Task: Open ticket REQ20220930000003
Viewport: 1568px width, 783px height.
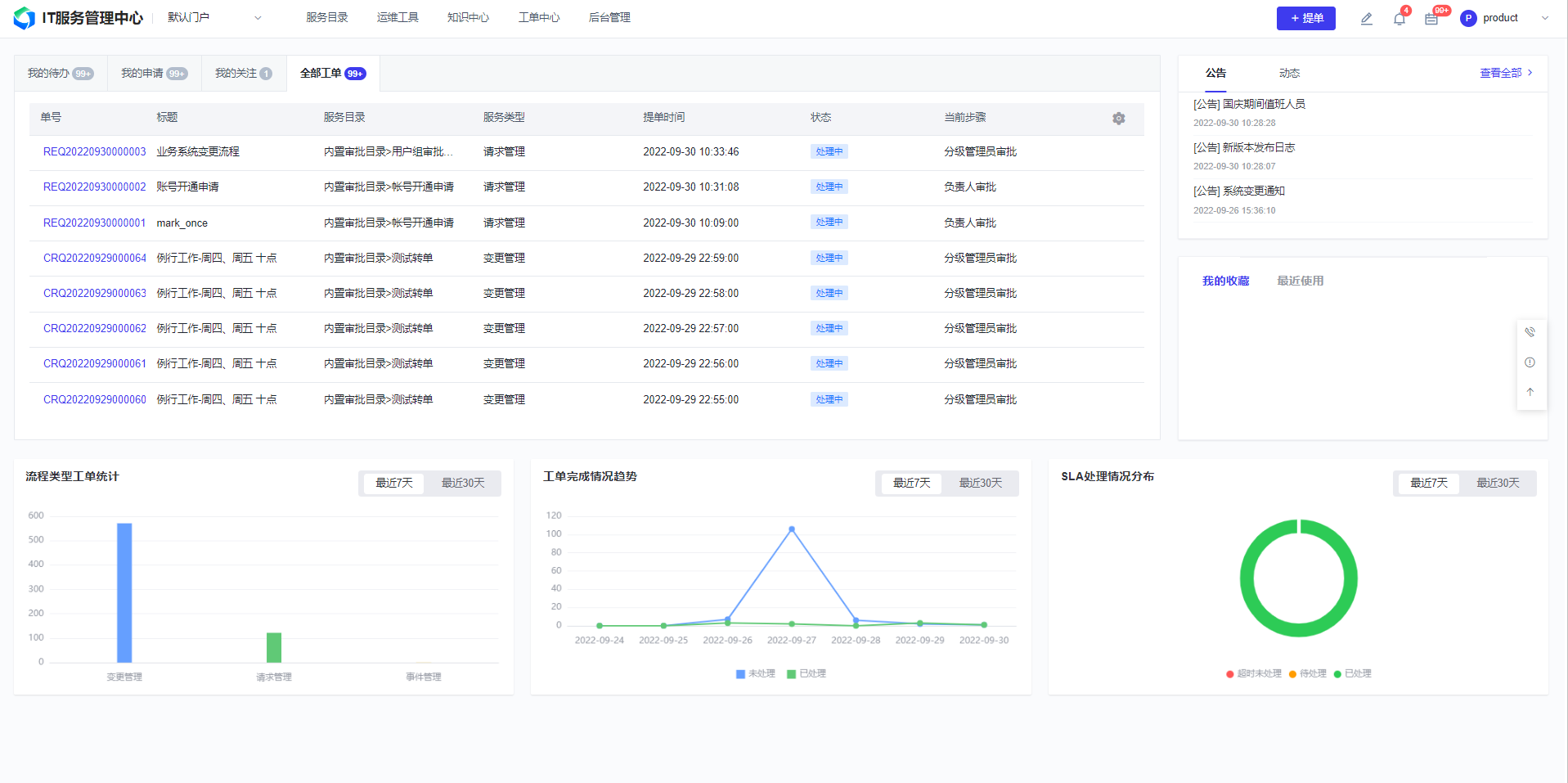Action: coord(94,152)
